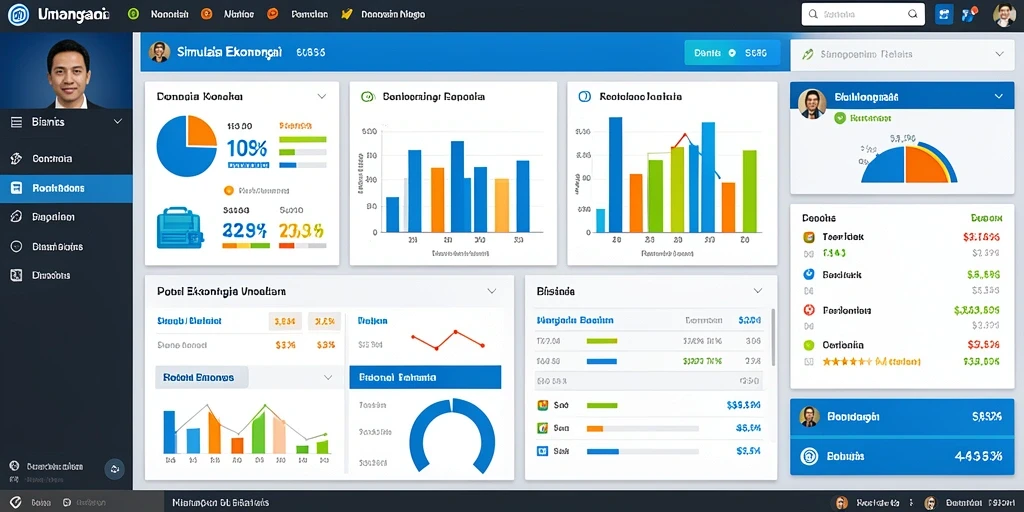This screenshot has height=512, width=1024.
Task: Select the highlighted Rookddons sidebar item
Action: [x=66, y=188]
